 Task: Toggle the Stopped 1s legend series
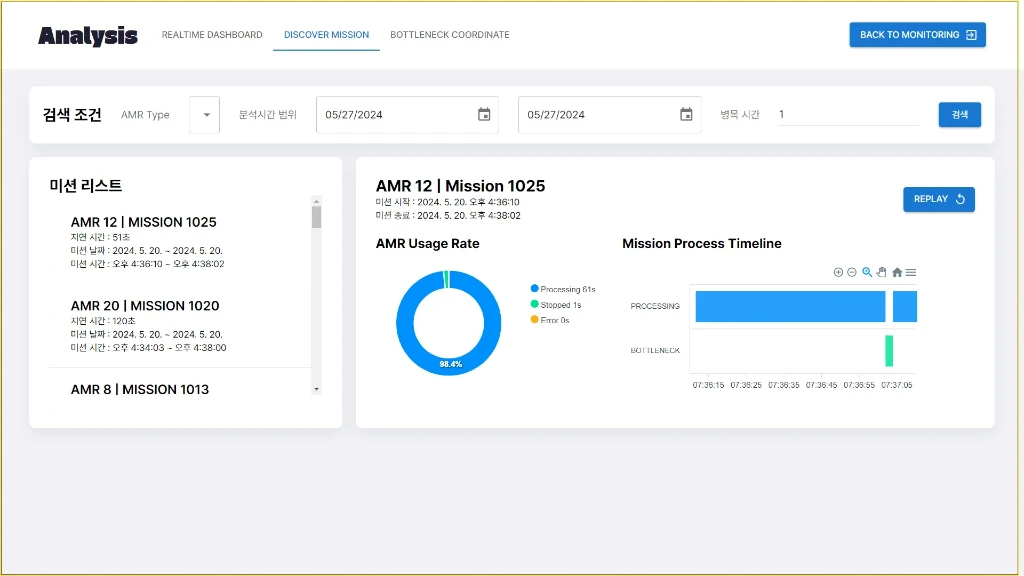coord(560,305)
